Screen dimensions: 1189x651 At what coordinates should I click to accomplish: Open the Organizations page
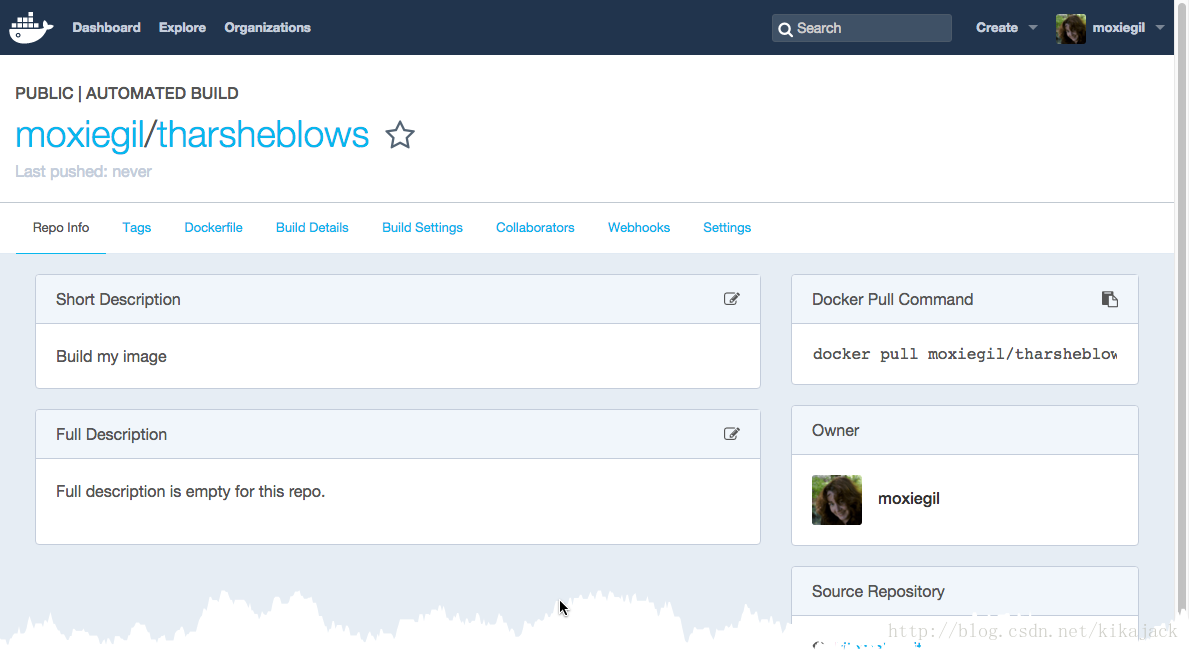click(267, 27)
